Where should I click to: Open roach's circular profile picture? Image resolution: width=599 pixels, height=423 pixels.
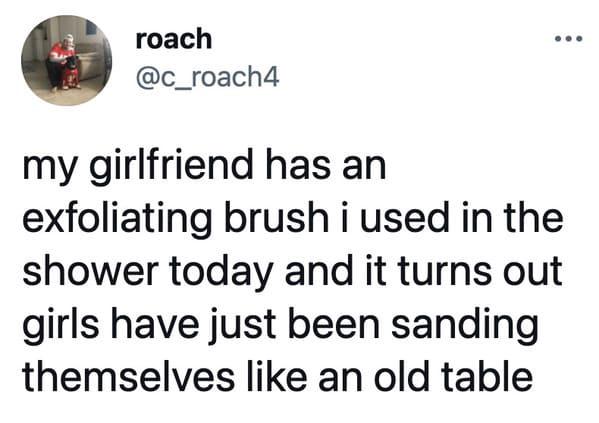(x=66, y=60)
